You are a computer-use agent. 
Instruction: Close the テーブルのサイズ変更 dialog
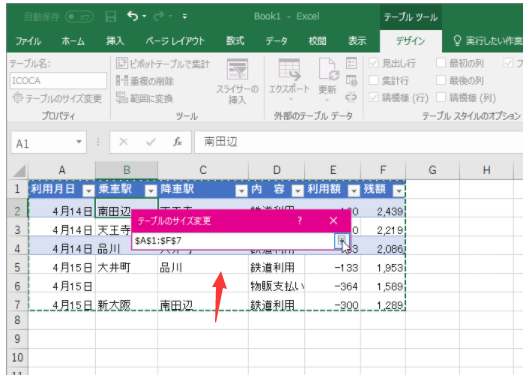pos(333,221)
